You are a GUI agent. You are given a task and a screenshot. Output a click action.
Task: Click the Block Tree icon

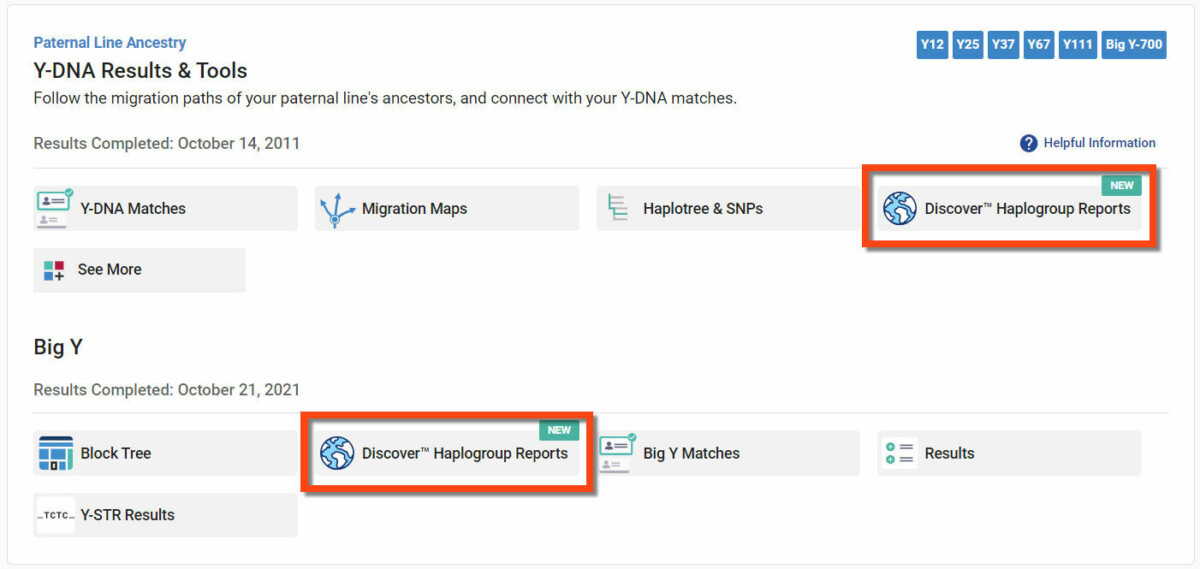[56, 453]
